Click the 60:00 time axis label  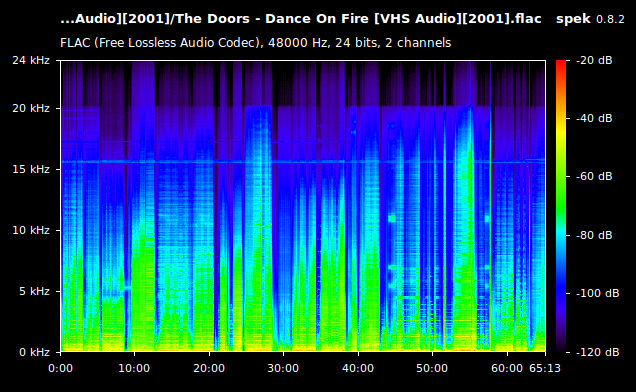(507, 368)
